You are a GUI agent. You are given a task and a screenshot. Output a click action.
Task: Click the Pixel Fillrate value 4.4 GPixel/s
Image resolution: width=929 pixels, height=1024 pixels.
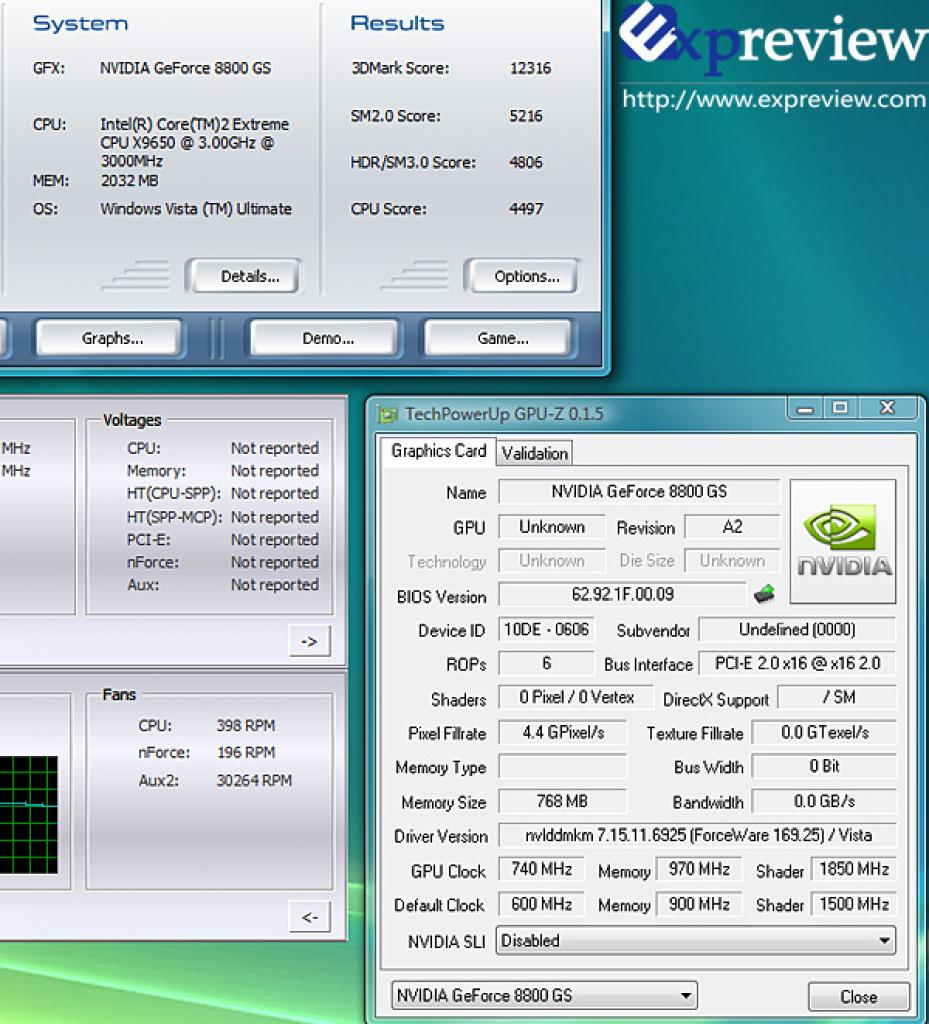click(x=562, y=732)
